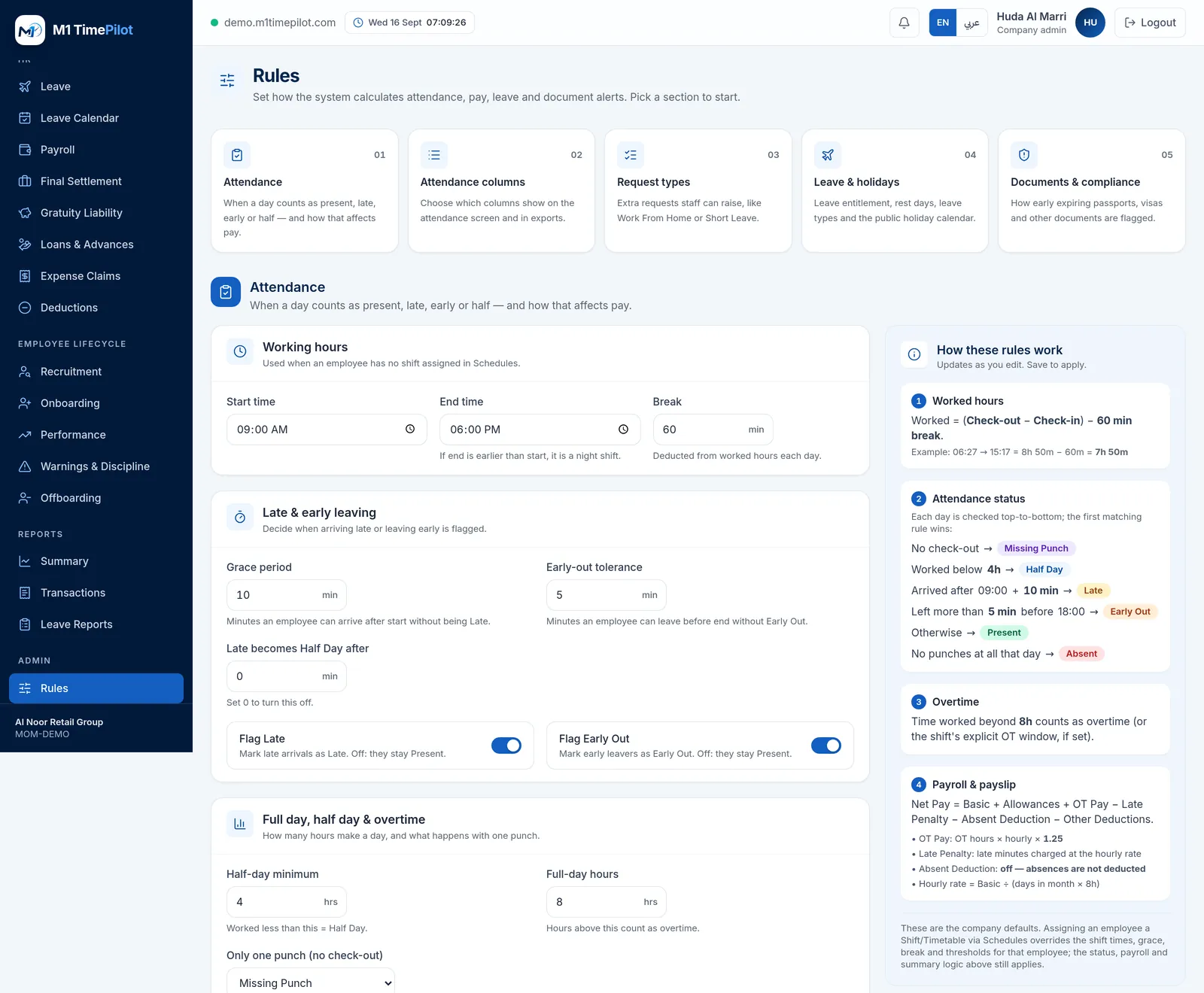Image resolution: width=1204 pixels, height=993 pixels.
Task: Click the Wed 16 Sept date-time chip
Action: (409, 23)
